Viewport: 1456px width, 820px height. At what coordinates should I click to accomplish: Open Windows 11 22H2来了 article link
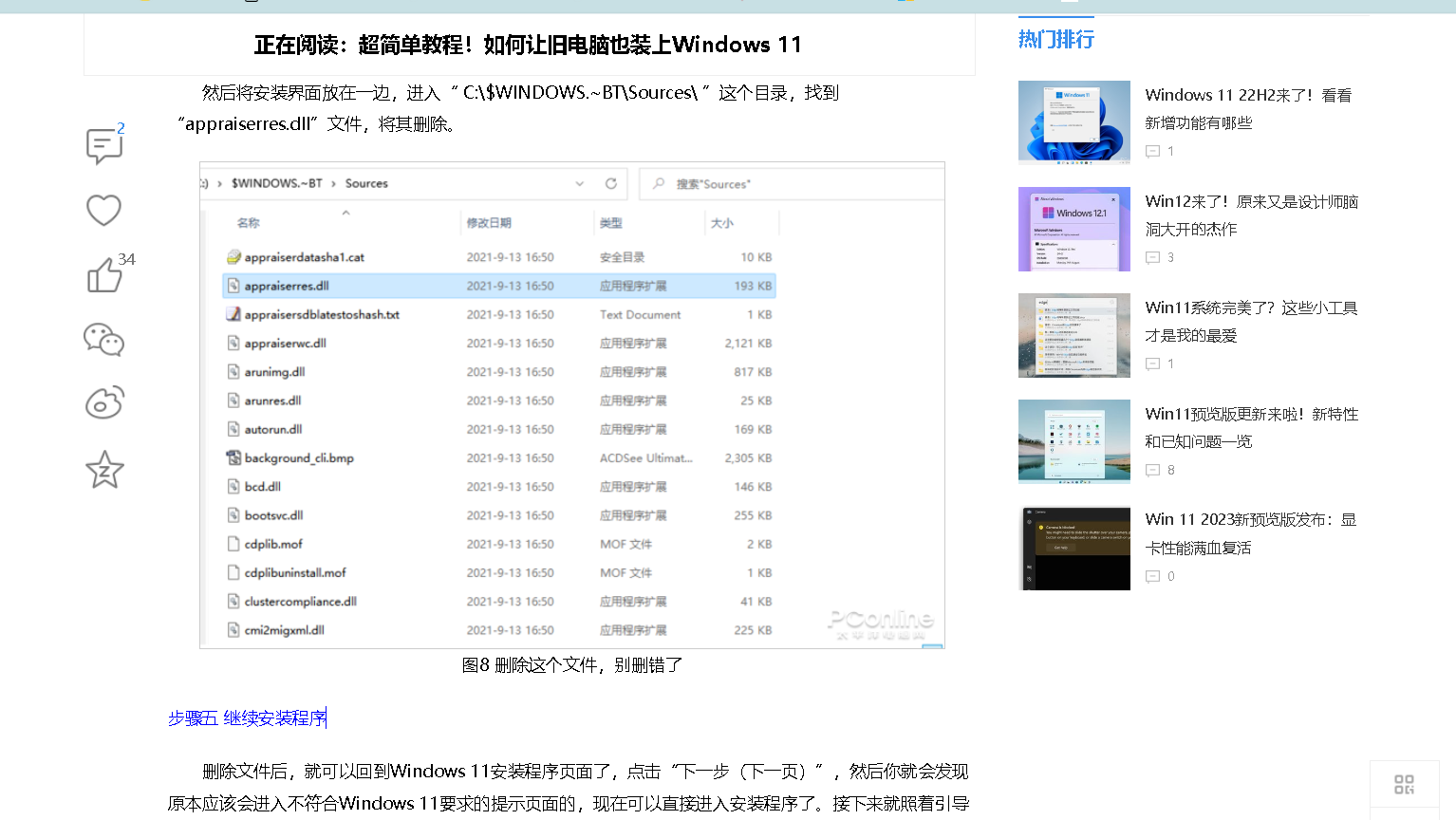click(x=1248, y=109)
